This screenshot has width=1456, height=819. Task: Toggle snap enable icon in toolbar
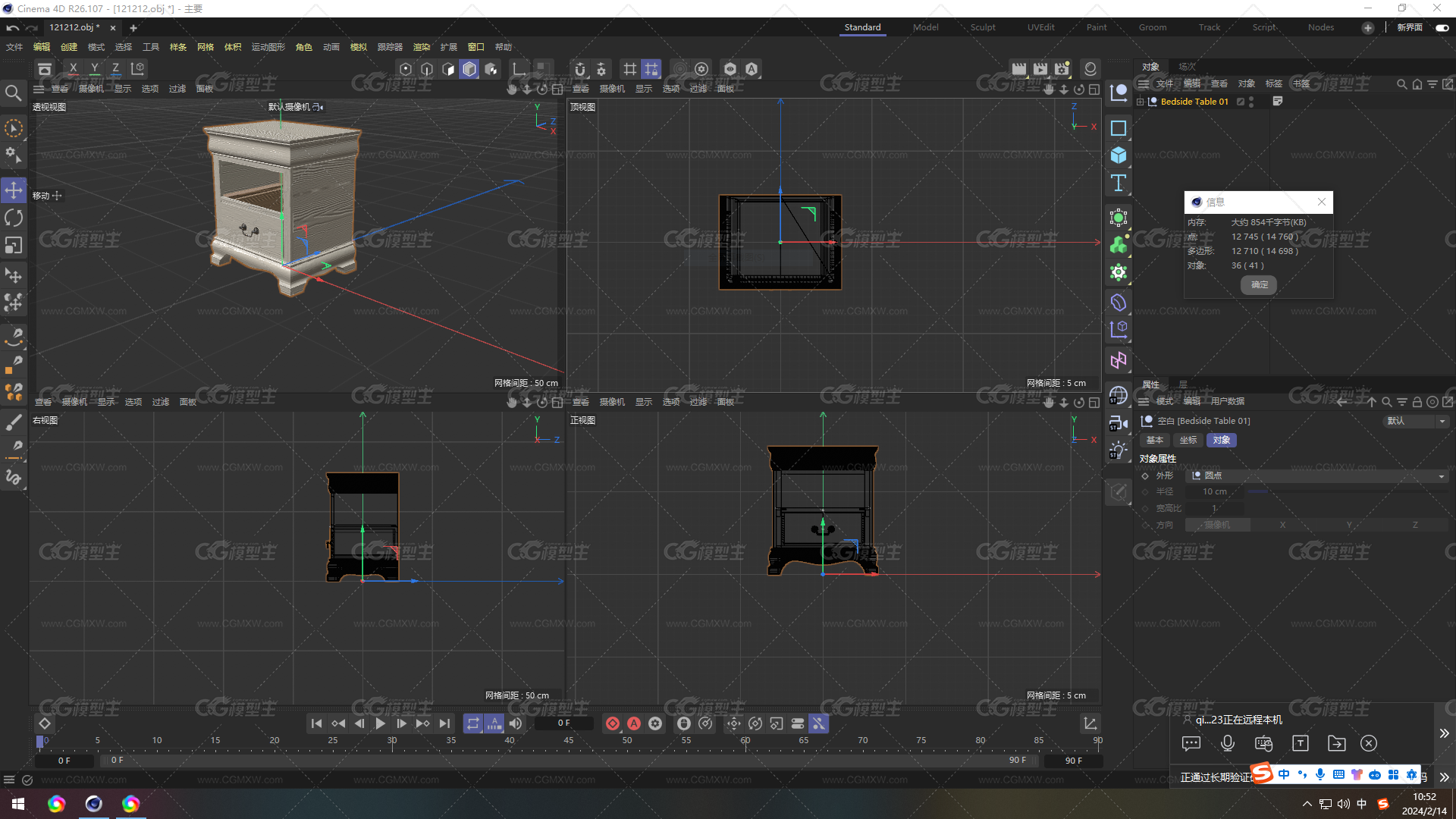click(x=580, y=69)
